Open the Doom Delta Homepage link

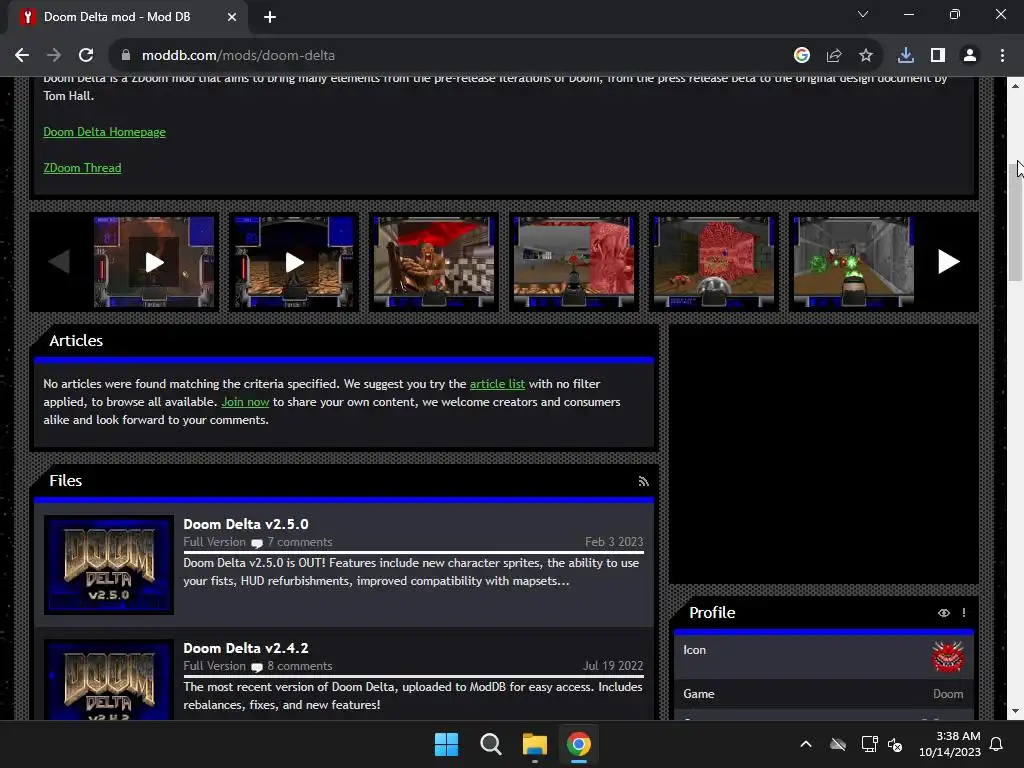[x=104, y=132]
